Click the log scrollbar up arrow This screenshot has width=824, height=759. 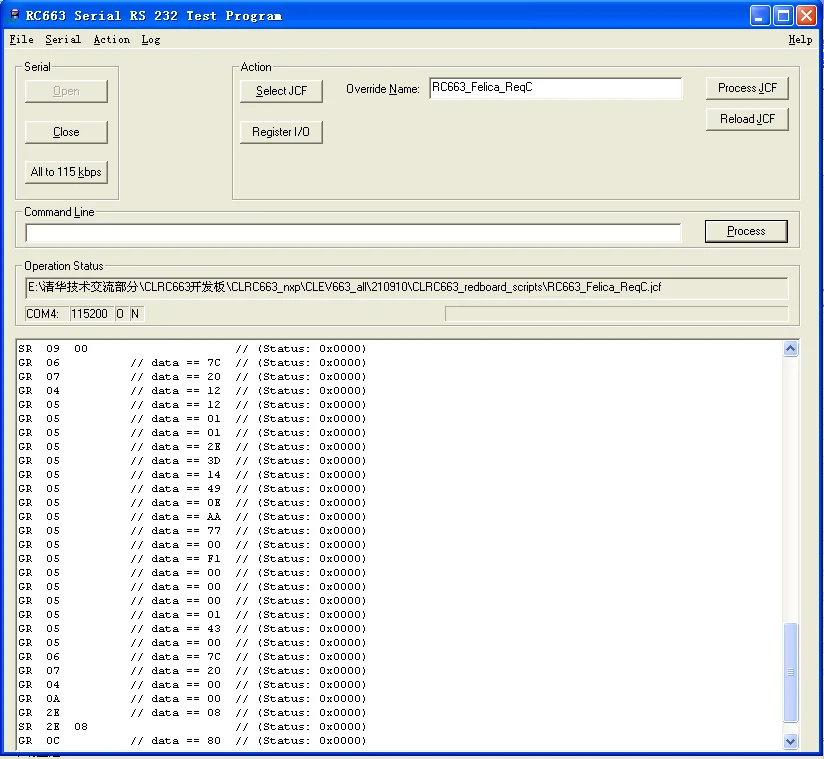[790, 349]
